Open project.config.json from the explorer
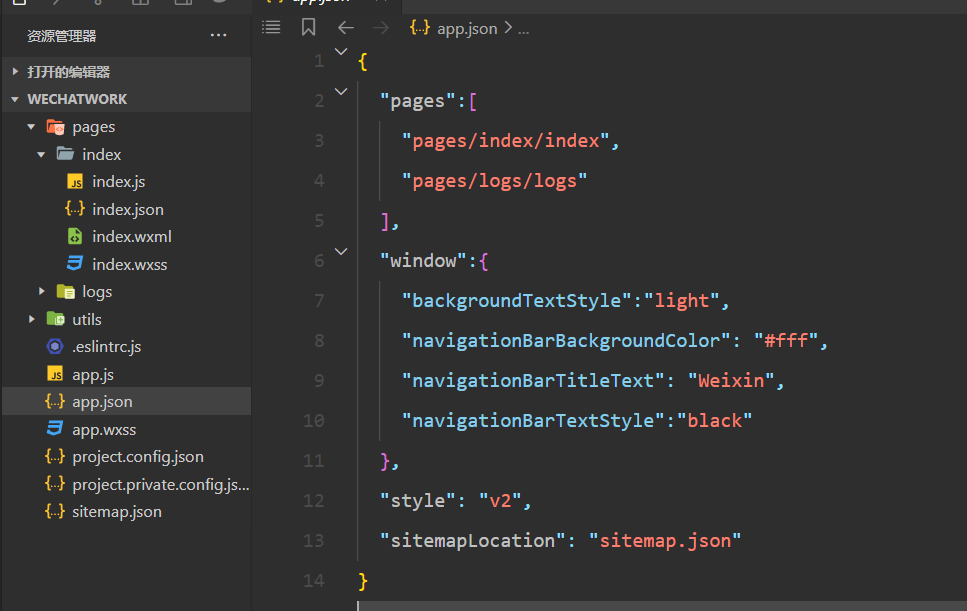 pos(137,456)
